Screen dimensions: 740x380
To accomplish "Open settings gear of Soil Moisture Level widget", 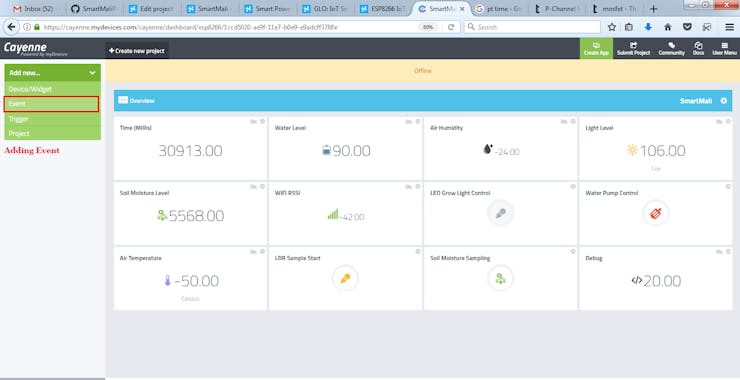I will [262, 186].
